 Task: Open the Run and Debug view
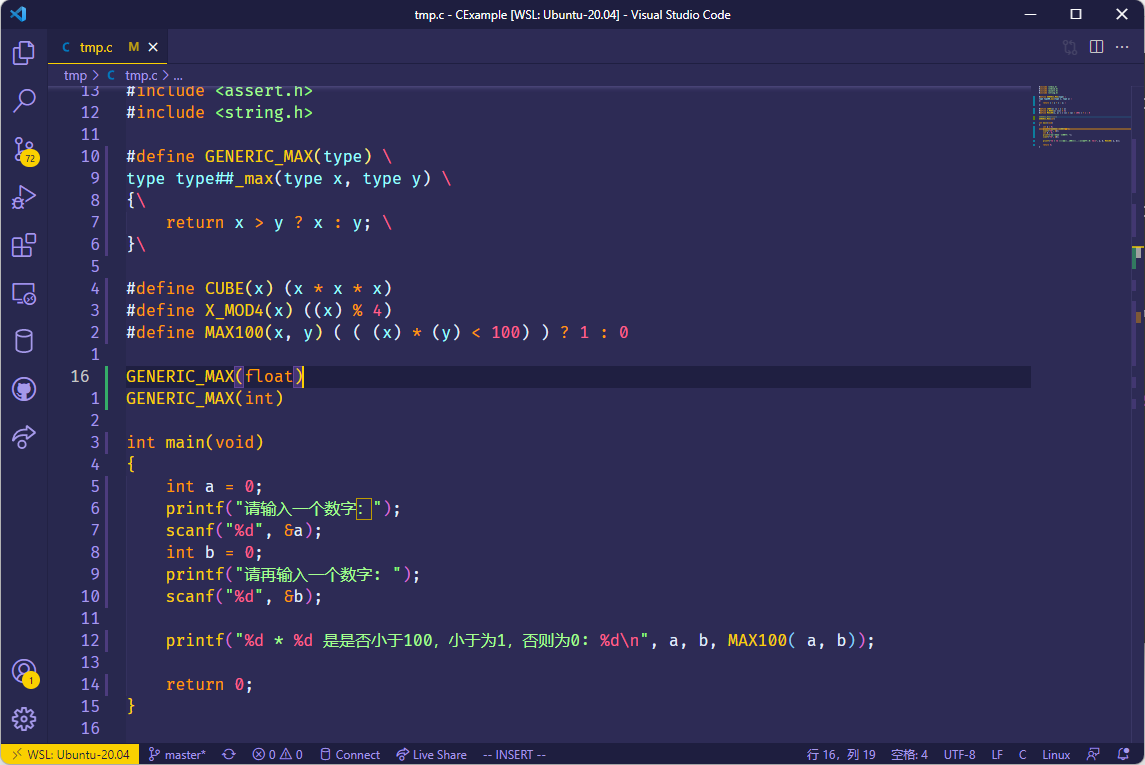[24, 196]
